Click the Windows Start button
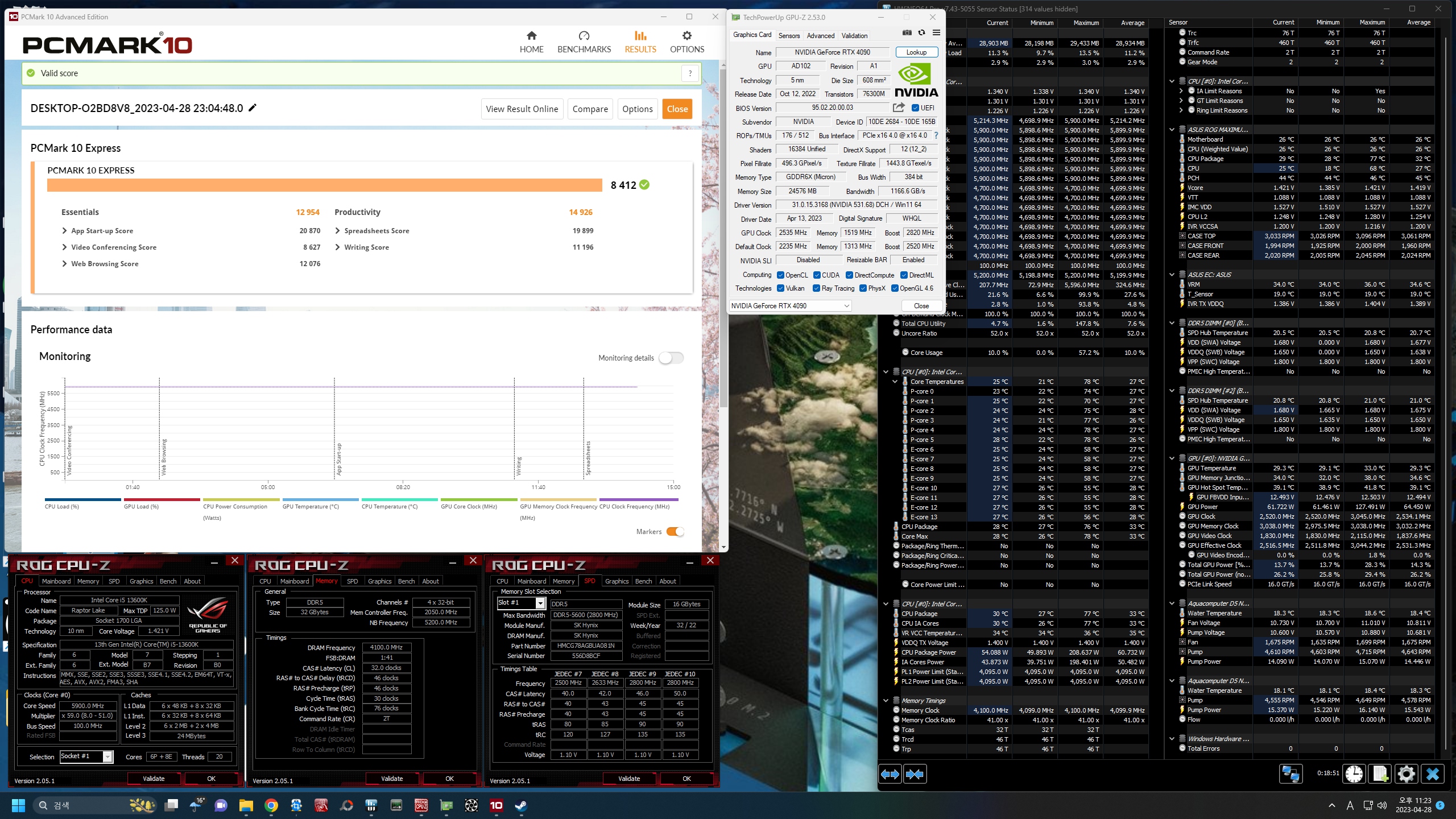1456x819 pixels. tap(18, 805)
